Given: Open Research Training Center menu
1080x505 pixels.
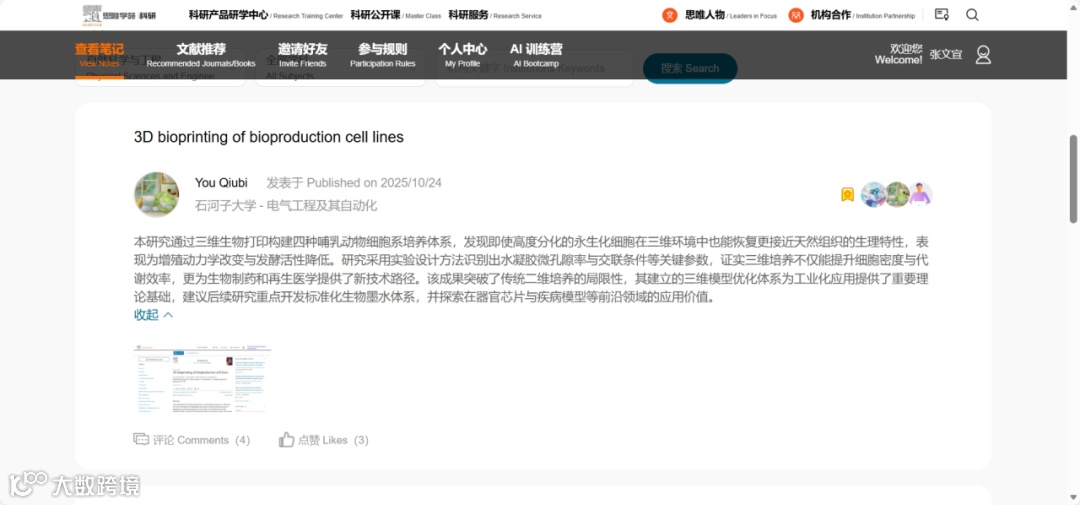Looking at the screenshot, I should (265, 14).
